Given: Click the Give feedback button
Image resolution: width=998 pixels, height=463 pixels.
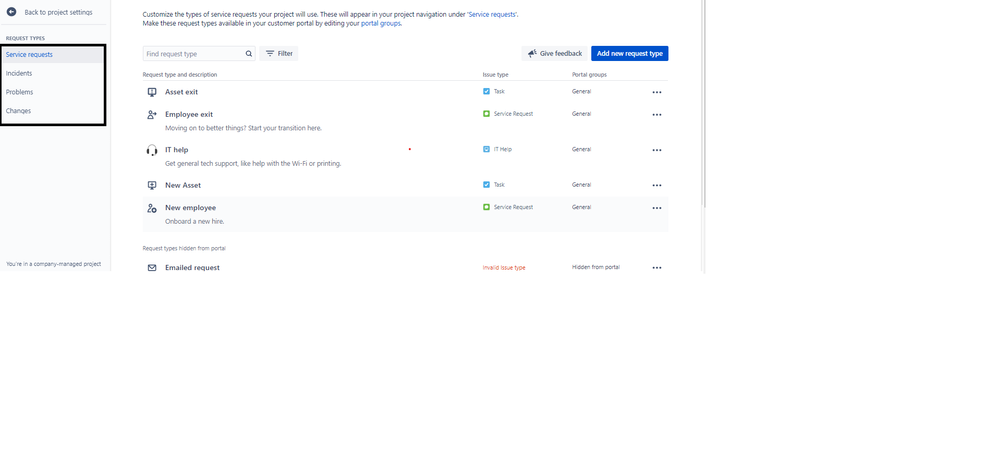Looking at the screenshot, I should (555, 53).
